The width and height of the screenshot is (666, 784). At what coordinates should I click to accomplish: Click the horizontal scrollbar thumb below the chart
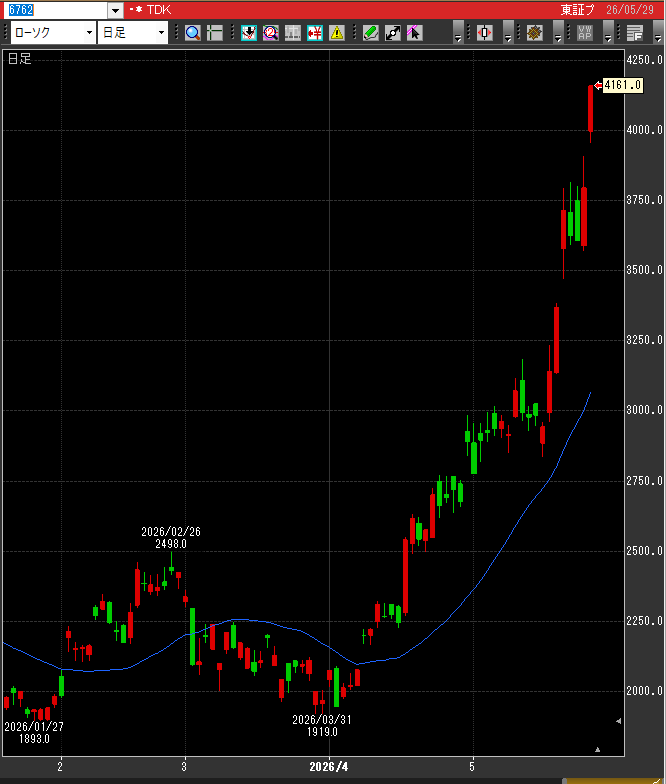click(614, 780)
